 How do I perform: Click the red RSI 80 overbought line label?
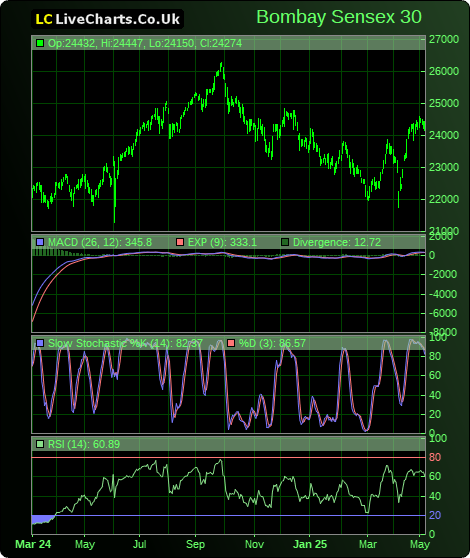pyautogui.click(x=435, y=457)
